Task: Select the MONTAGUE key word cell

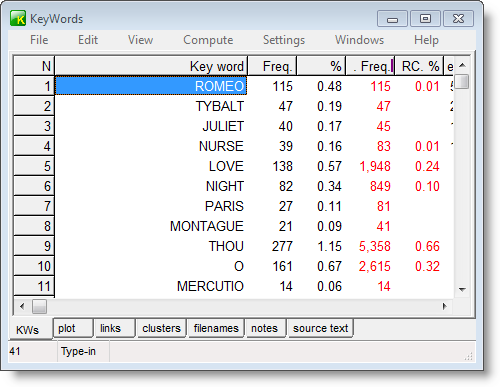Action: tap(151, 226)
